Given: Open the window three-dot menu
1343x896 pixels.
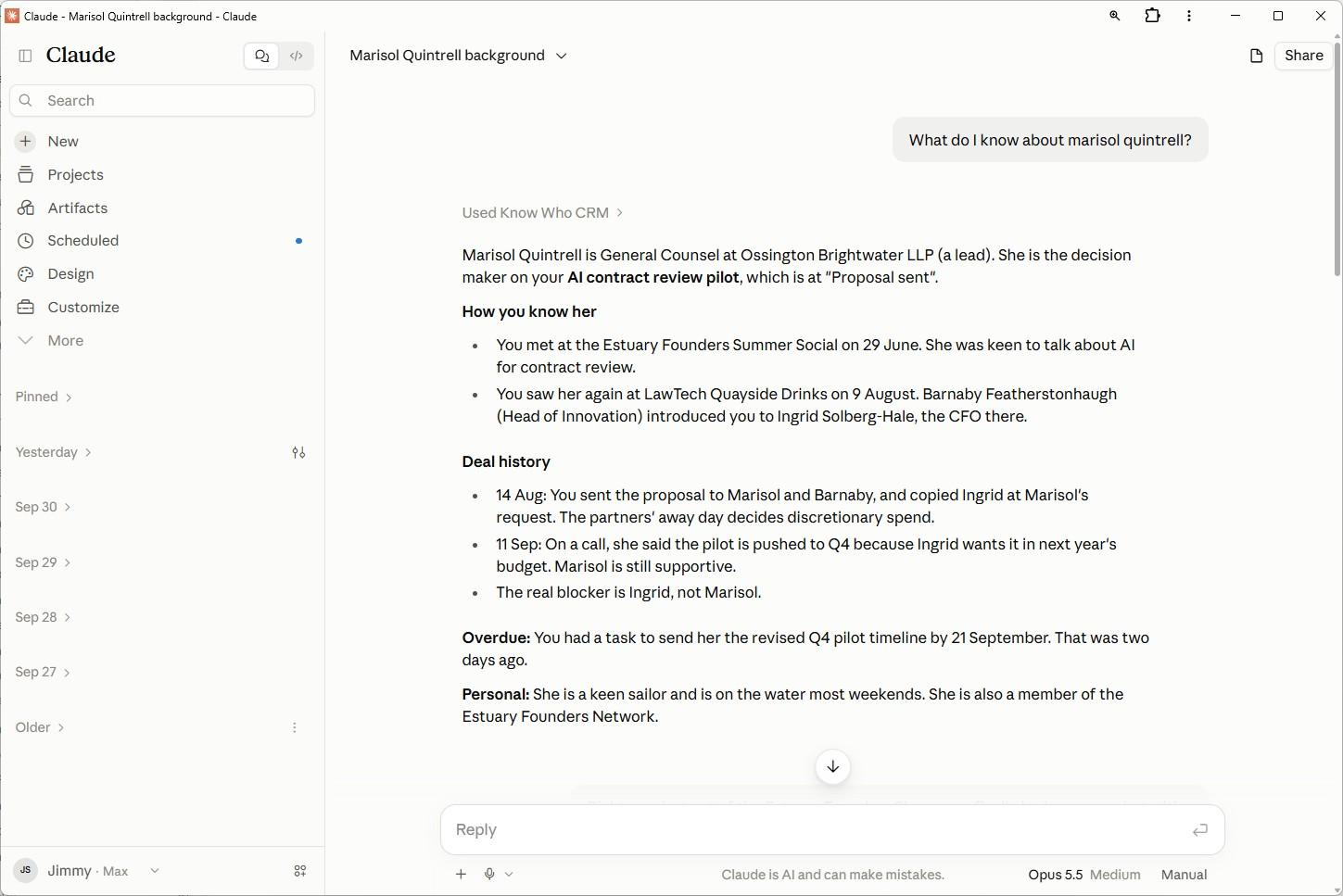Looking at the screenshot, I should (x=1189, y=16).
